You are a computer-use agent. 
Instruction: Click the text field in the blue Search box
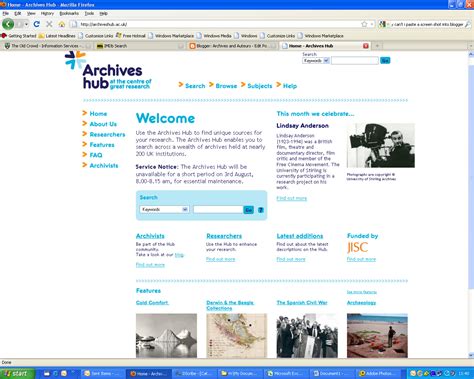tap(218, 209)
